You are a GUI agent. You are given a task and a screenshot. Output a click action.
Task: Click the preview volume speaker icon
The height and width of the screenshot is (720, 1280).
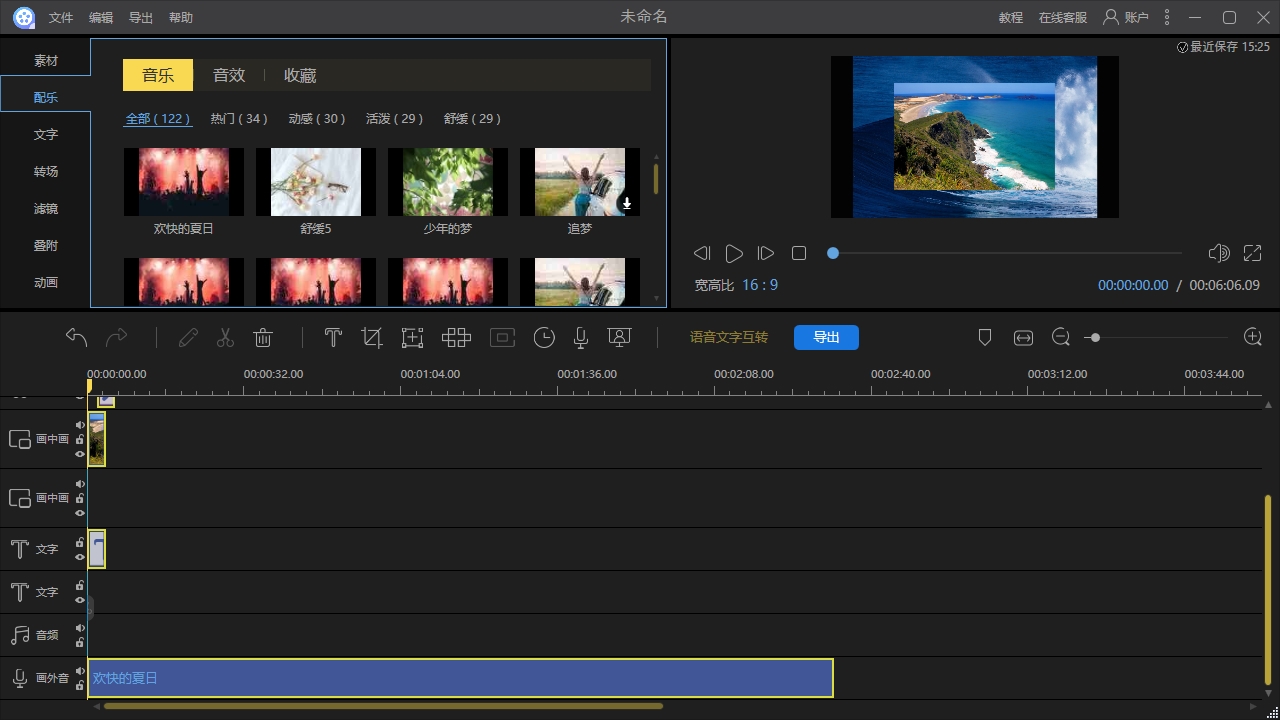[1218, 253]
